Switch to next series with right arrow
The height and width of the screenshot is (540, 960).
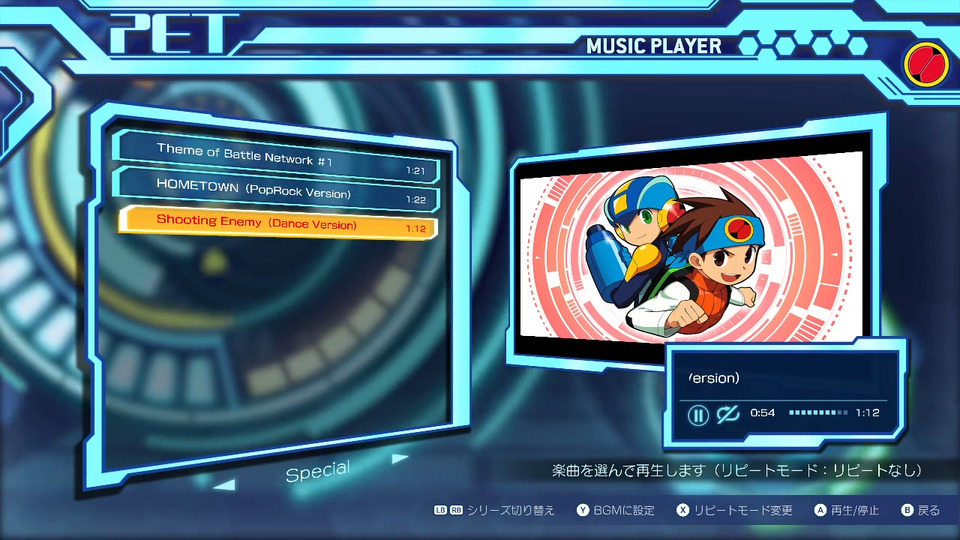click(x=400, y=458)
